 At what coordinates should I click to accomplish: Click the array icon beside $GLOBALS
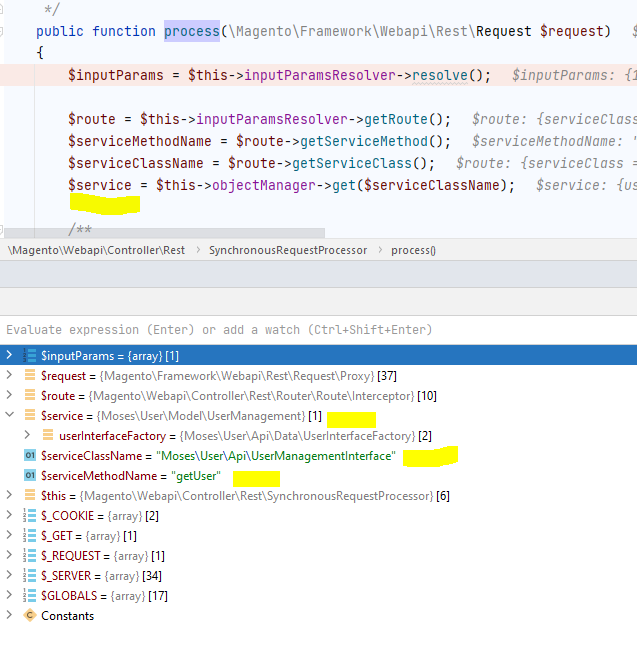[x=29, y=595]
